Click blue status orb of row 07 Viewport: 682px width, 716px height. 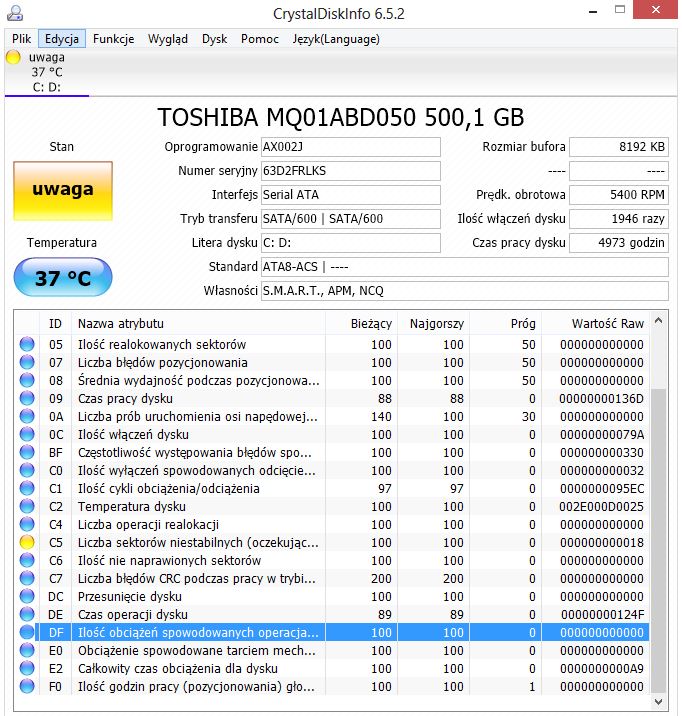click(x=27, y=362)
